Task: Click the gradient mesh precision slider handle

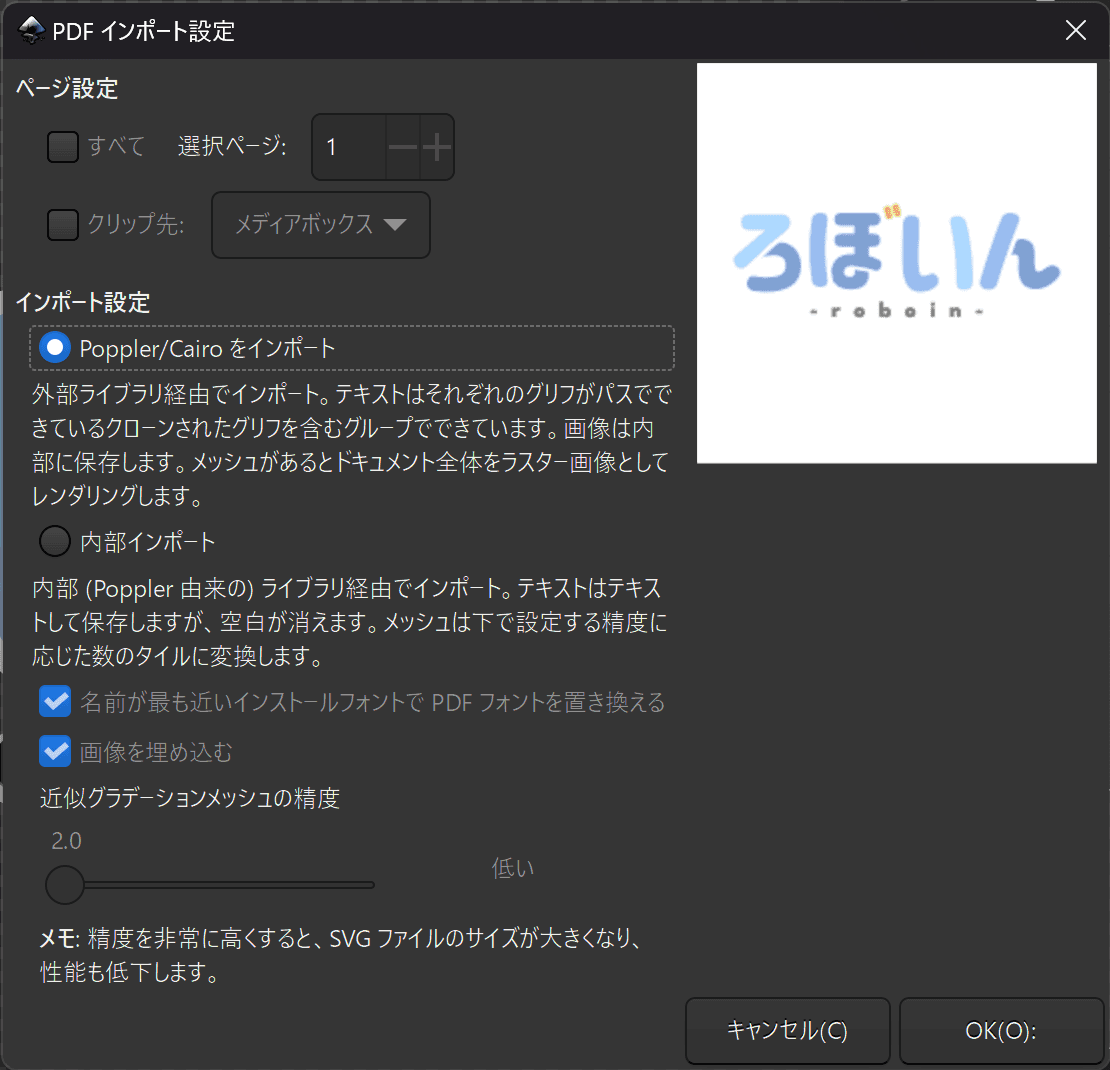Action: [64, 884]
